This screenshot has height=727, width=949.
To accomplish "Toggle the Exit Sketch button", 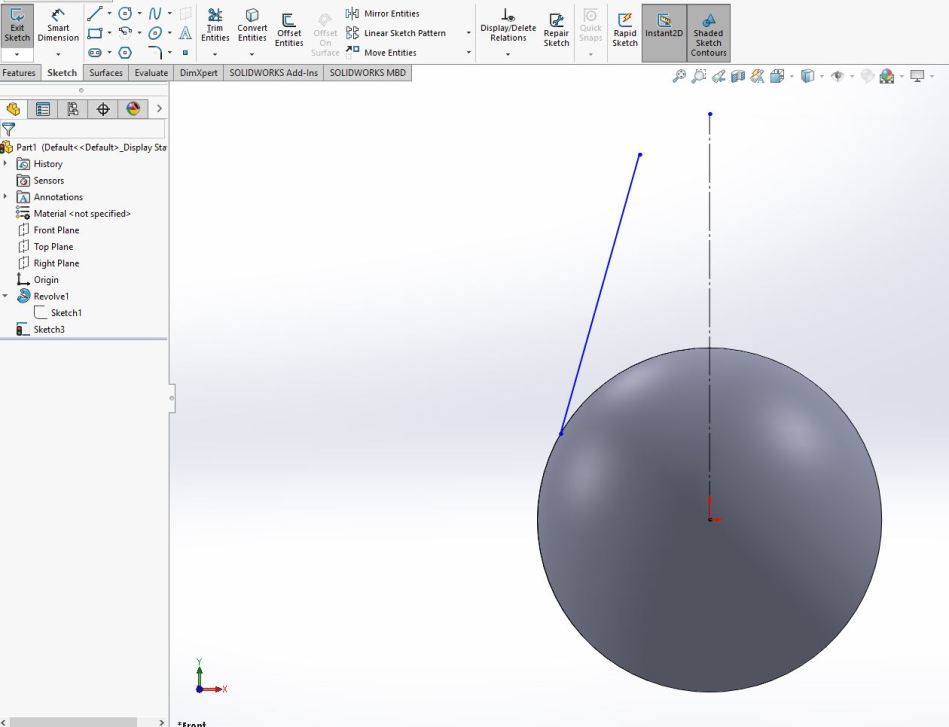I will coord(17,25).
